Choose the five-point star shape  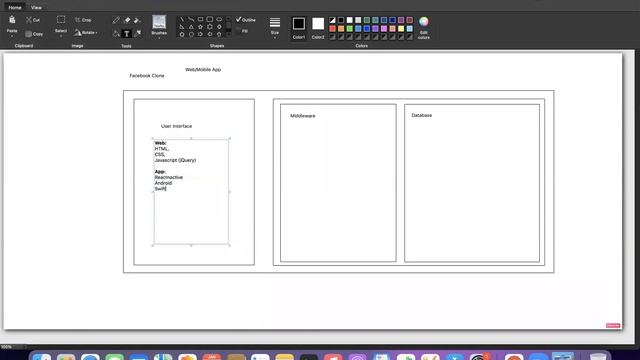coord(200,27)
